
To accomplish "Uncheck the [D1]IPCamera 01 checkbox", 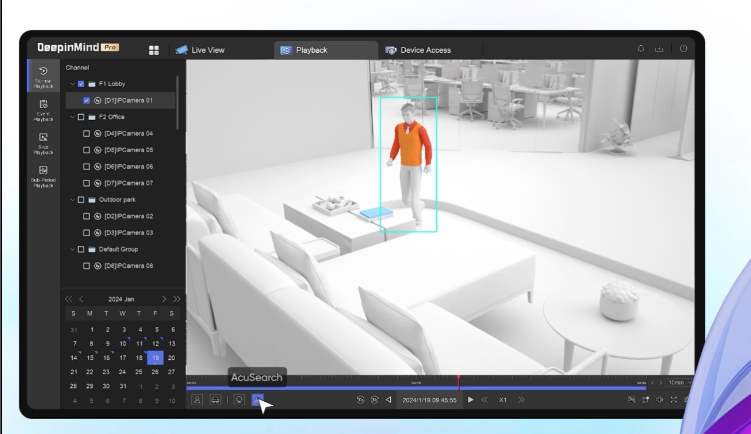I will [x=87, y=100].
